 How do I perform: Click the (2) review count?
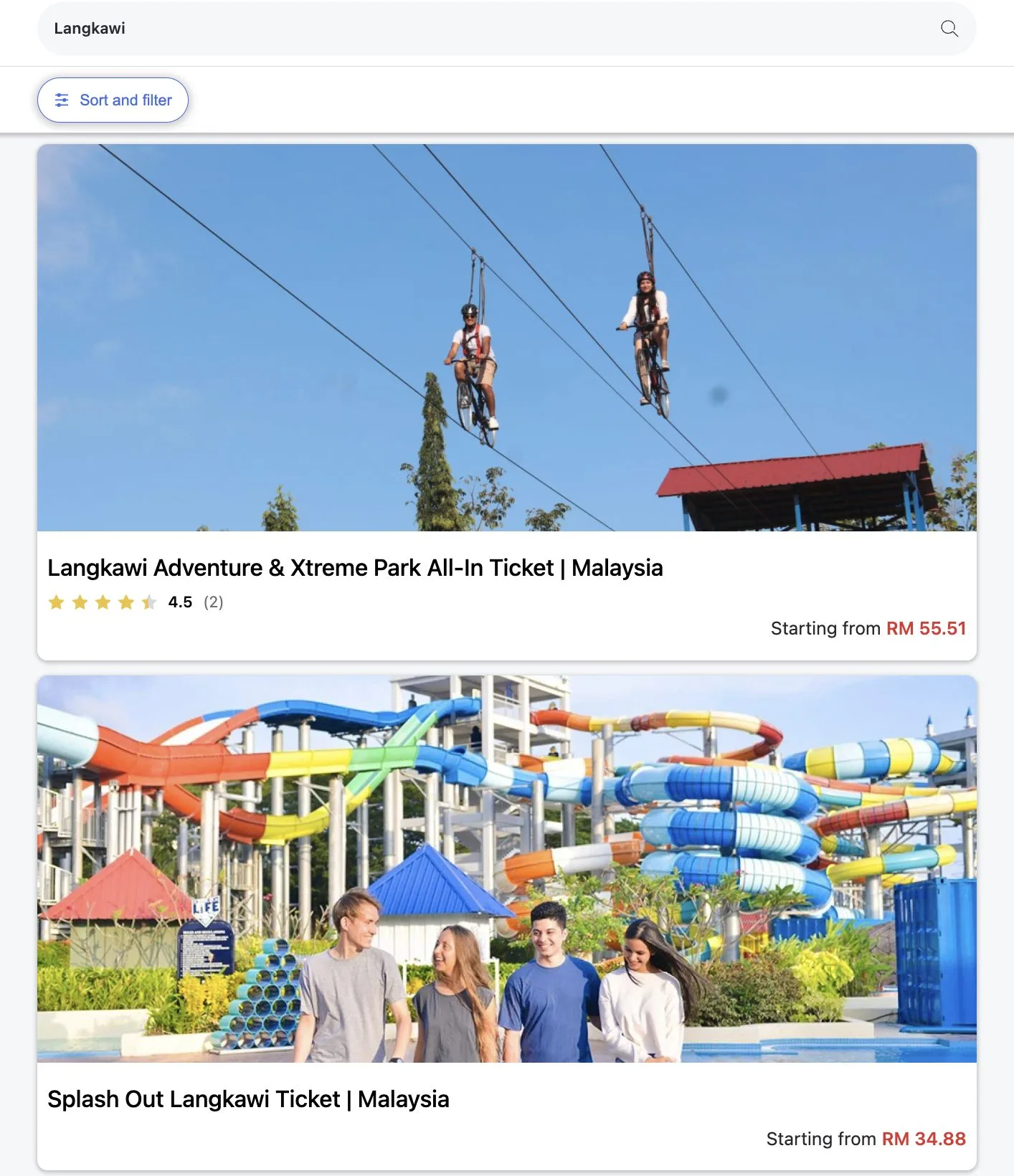point(213,602)
